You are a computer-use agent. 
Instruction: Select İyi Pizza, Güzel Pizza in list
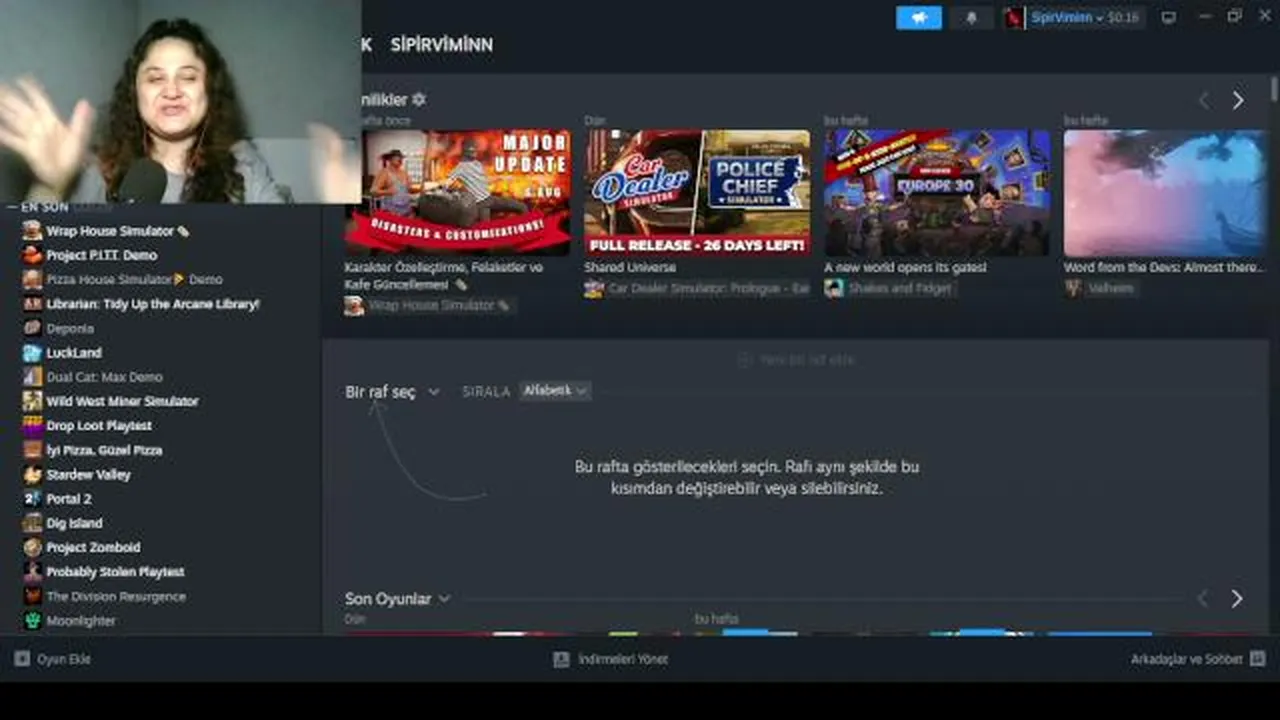coord(104,450)
